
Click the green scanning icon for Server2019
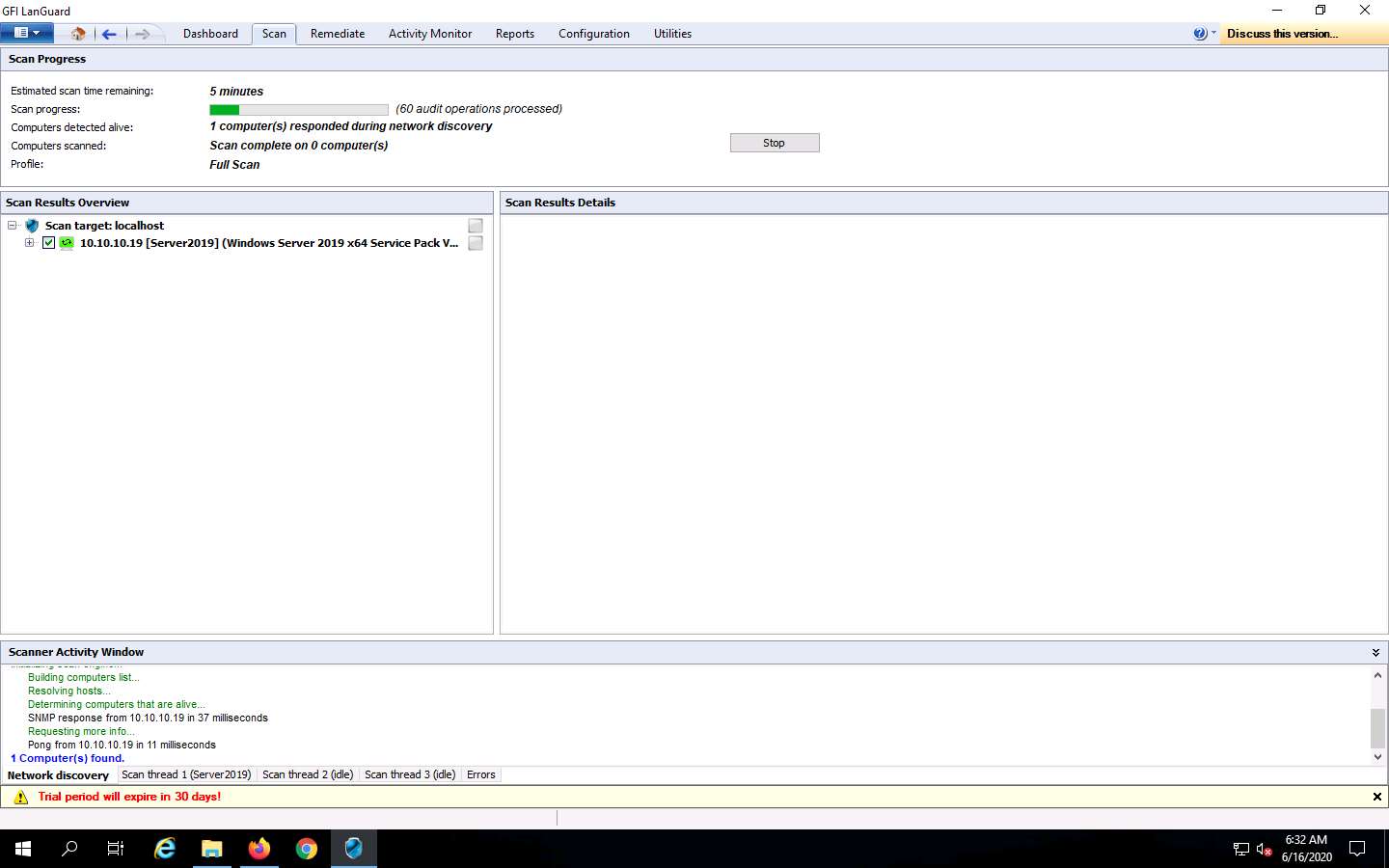(67, 243)
